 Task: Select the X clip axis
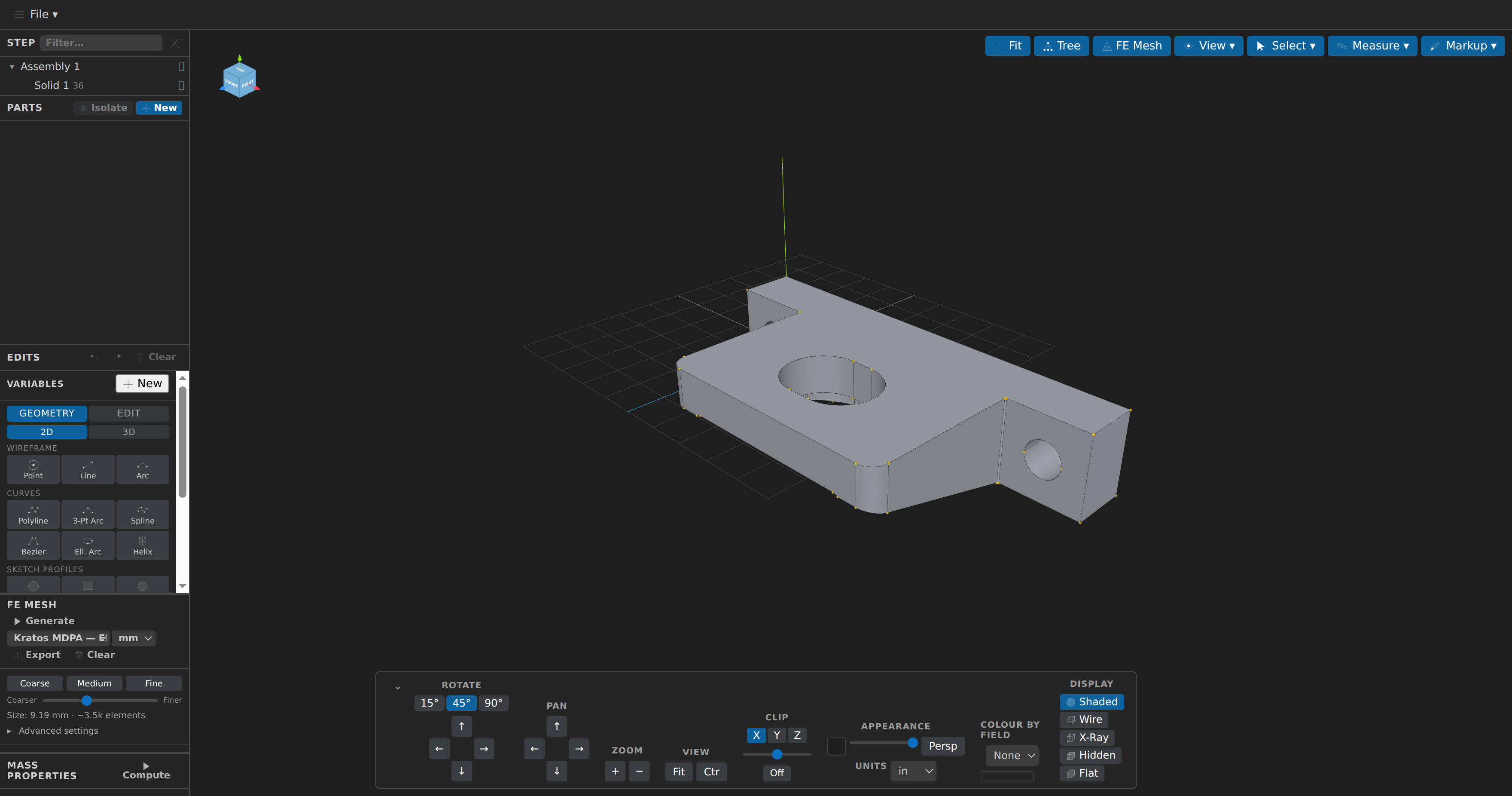click(756, 735)
